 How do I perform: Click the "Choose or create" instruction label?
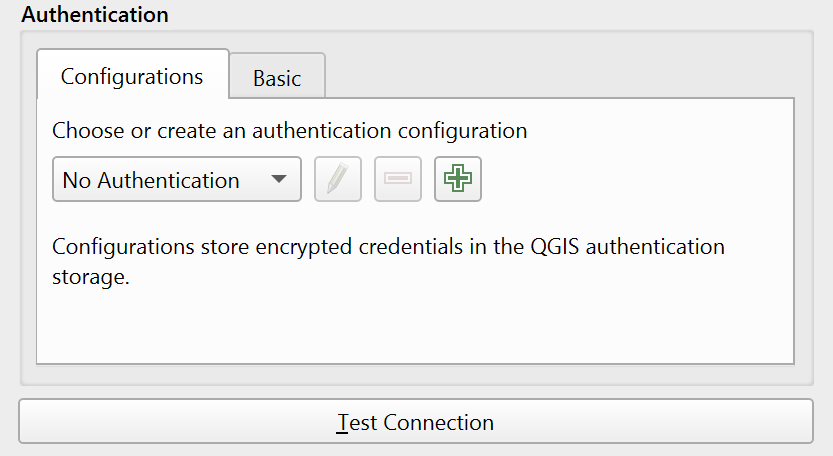tap(289, 130)
